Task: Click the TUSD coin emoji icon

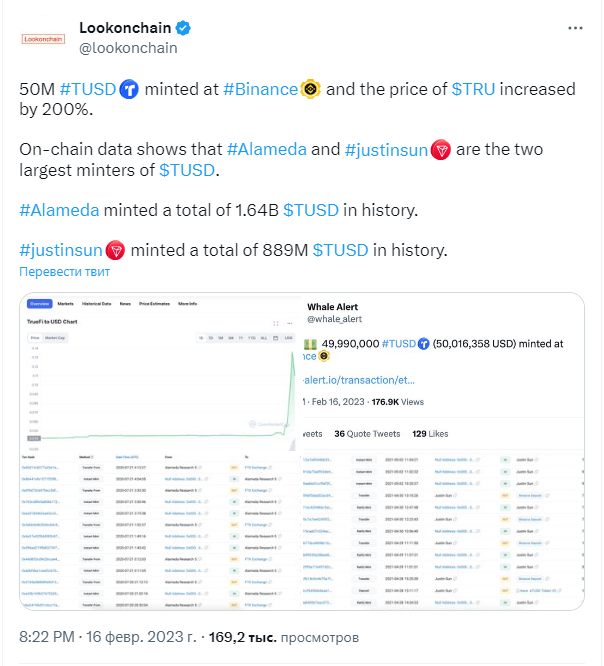Action: pyautogui.click(x=129, y=90)
